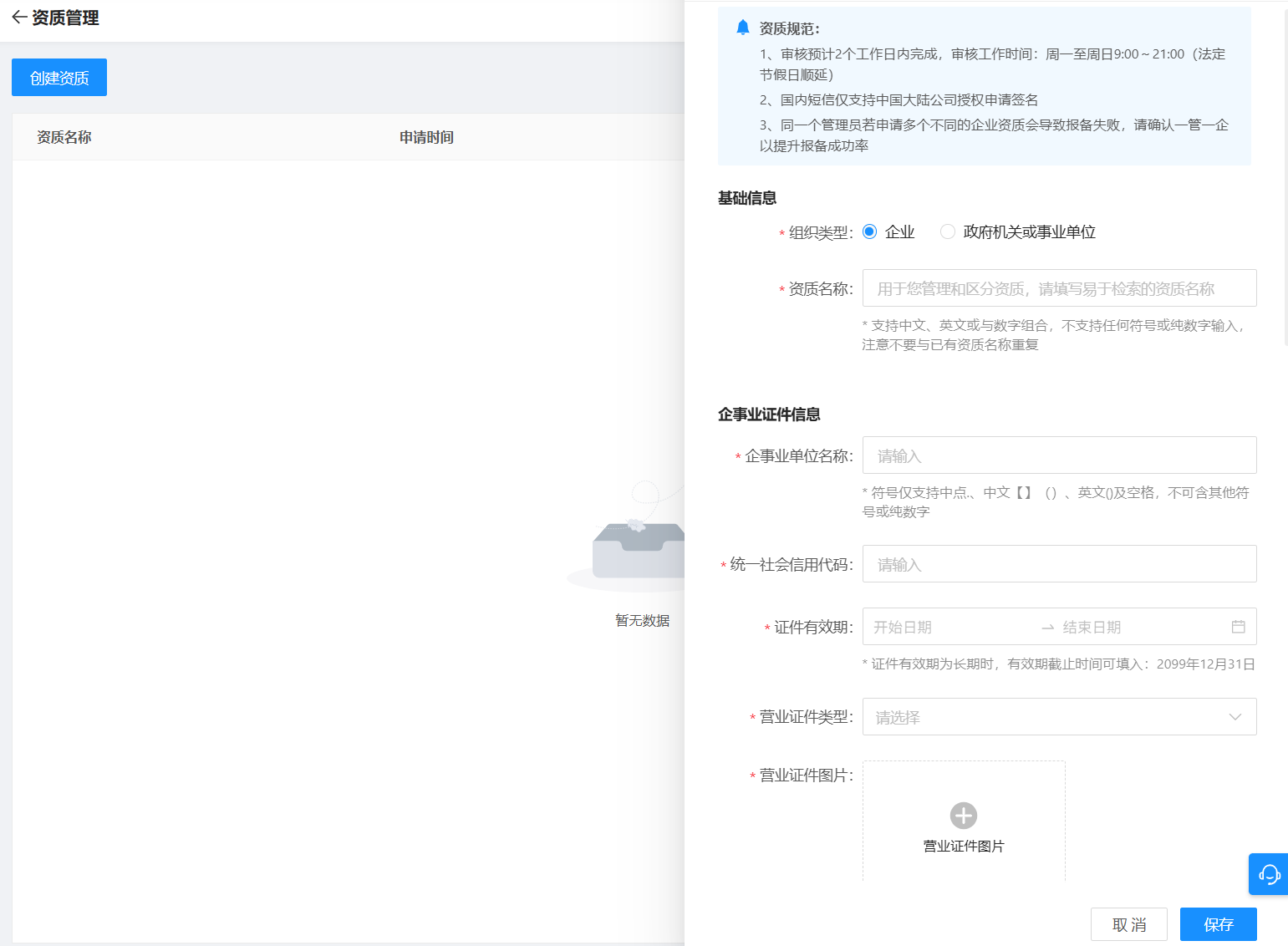The width and height of the screenshot is (1288, 946).
Task: Select the 企业 radio button
Action: pyautogui.click(x=869, y=231)
